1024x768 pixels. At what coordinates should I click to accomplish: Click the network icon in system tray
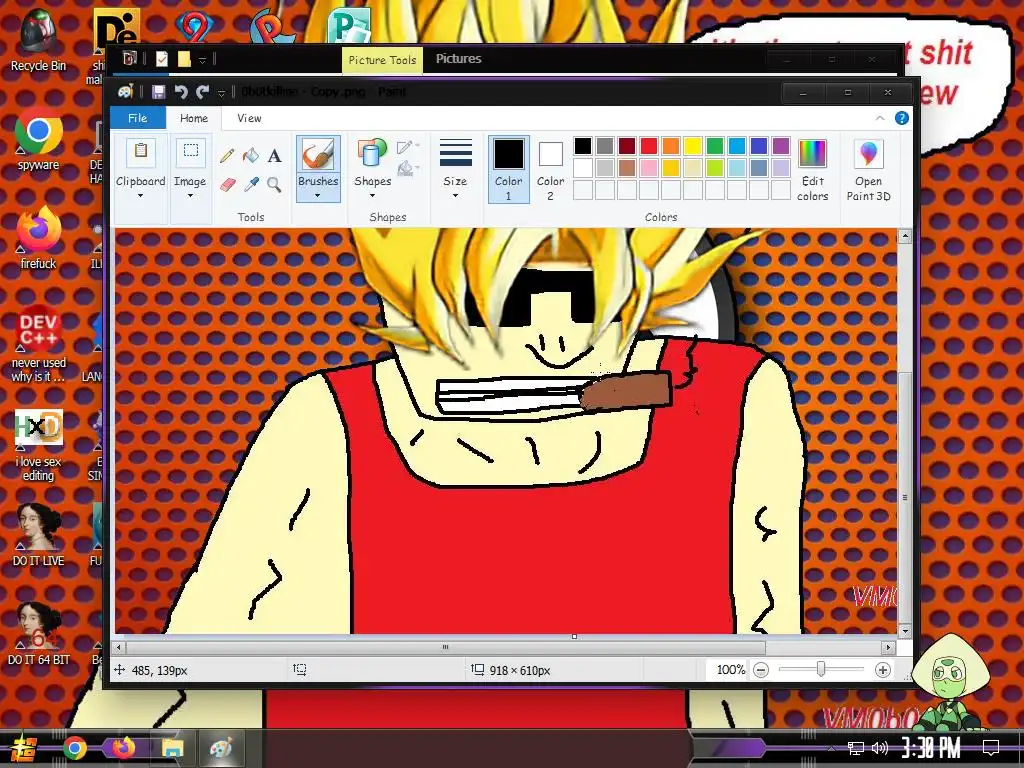[x=855, y=748]
